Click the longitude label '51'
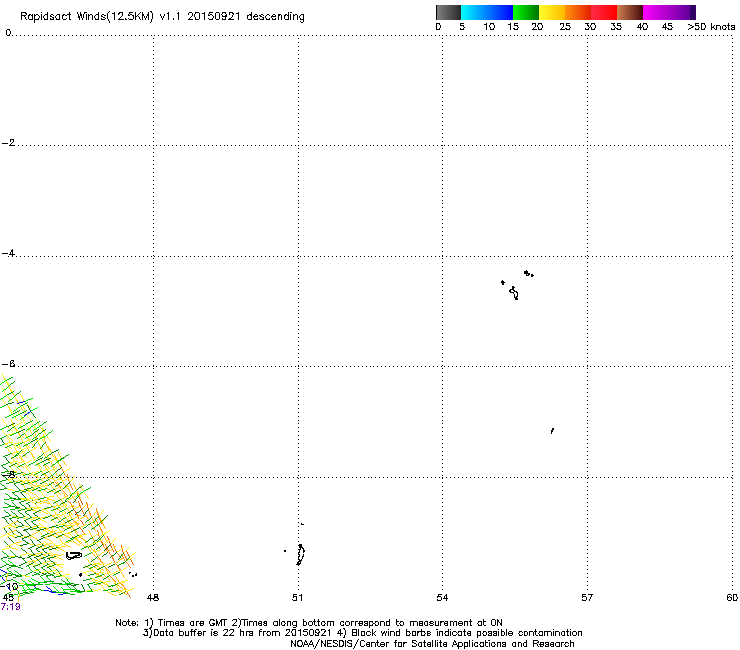 pyautogui.click(x=297, y=598)
